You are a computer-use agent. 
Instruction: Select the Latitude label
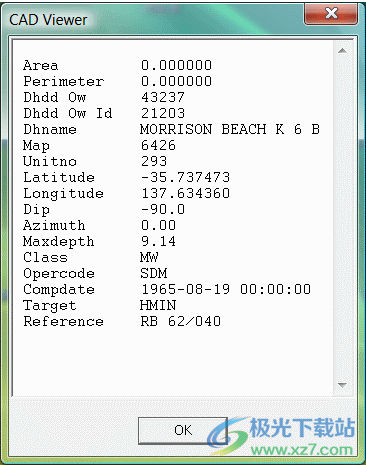59,177
